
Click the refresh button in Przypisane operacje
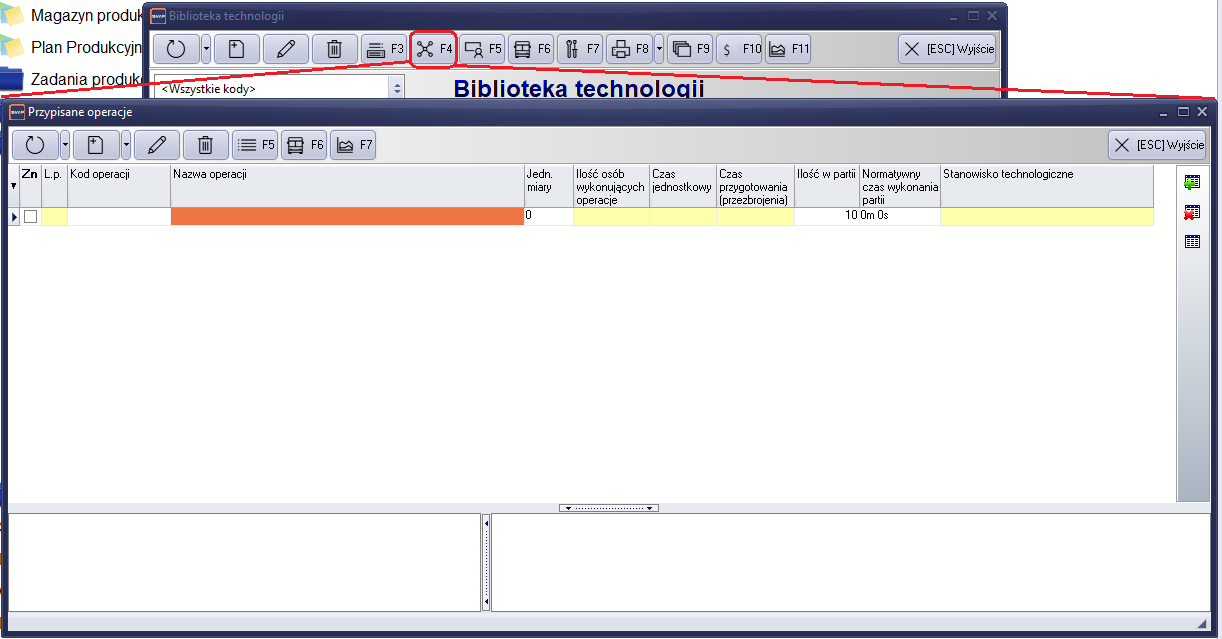coord(35,145)
